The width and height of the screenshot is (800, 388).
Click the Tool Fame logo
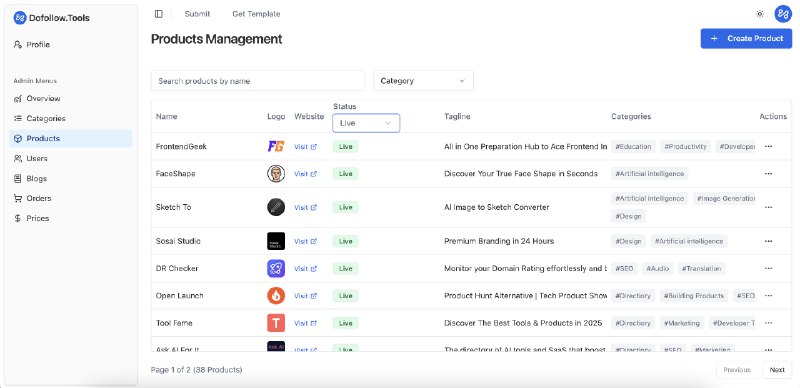point(276,323)
